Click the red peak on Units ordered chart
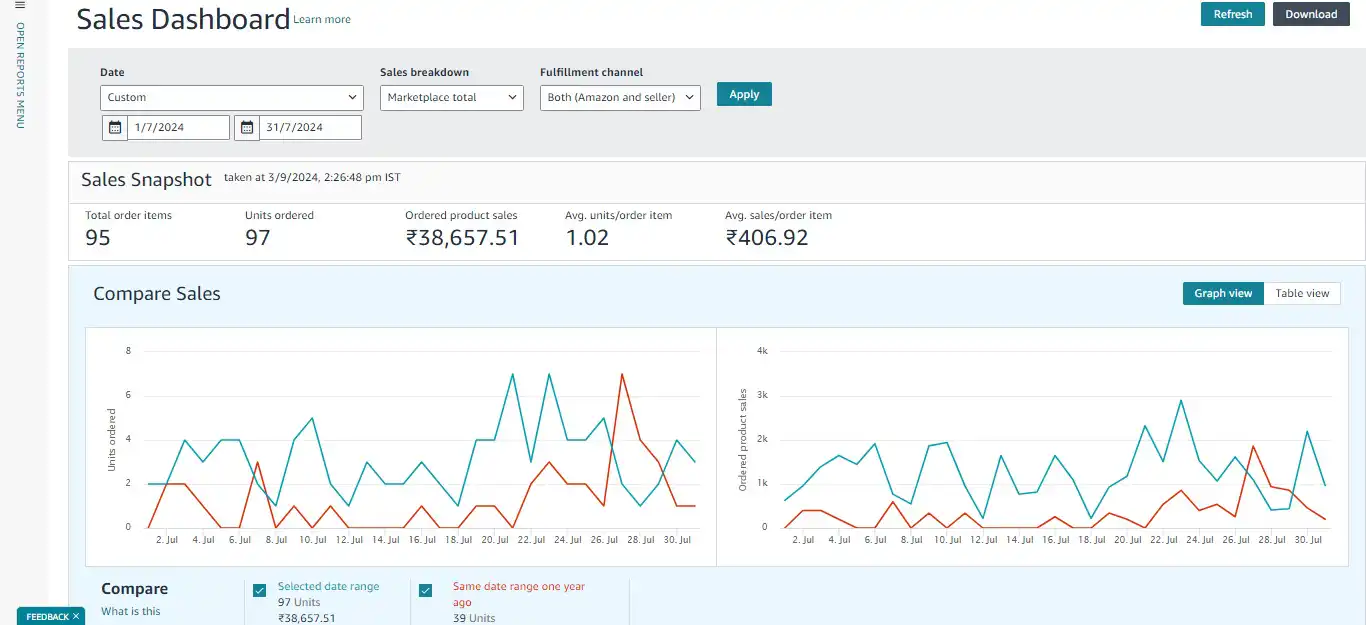This screenshot has height=625, width=1366. pyautogui.click(x=622, y=374)
